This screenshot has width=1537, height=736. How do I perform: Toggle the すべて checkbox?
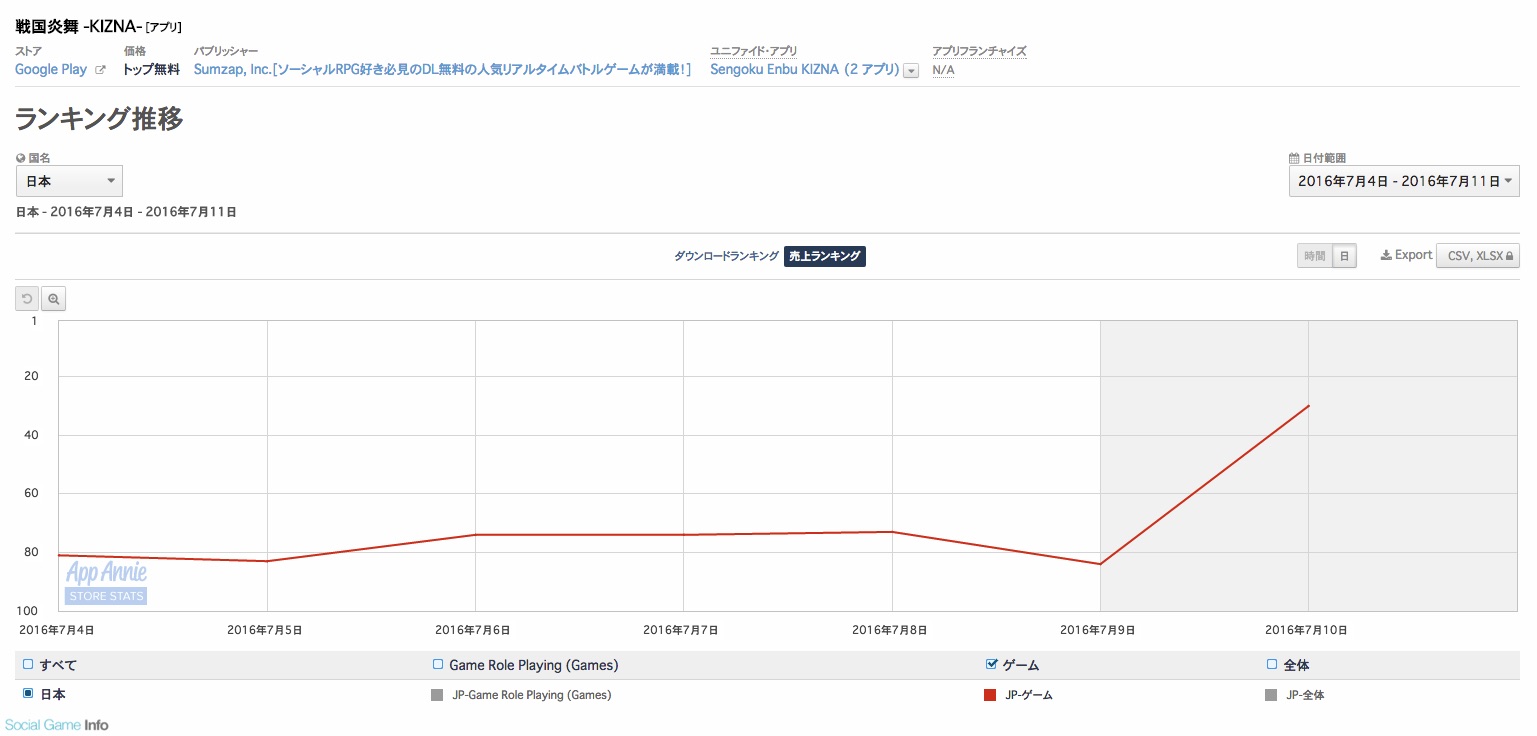(28, 664)
